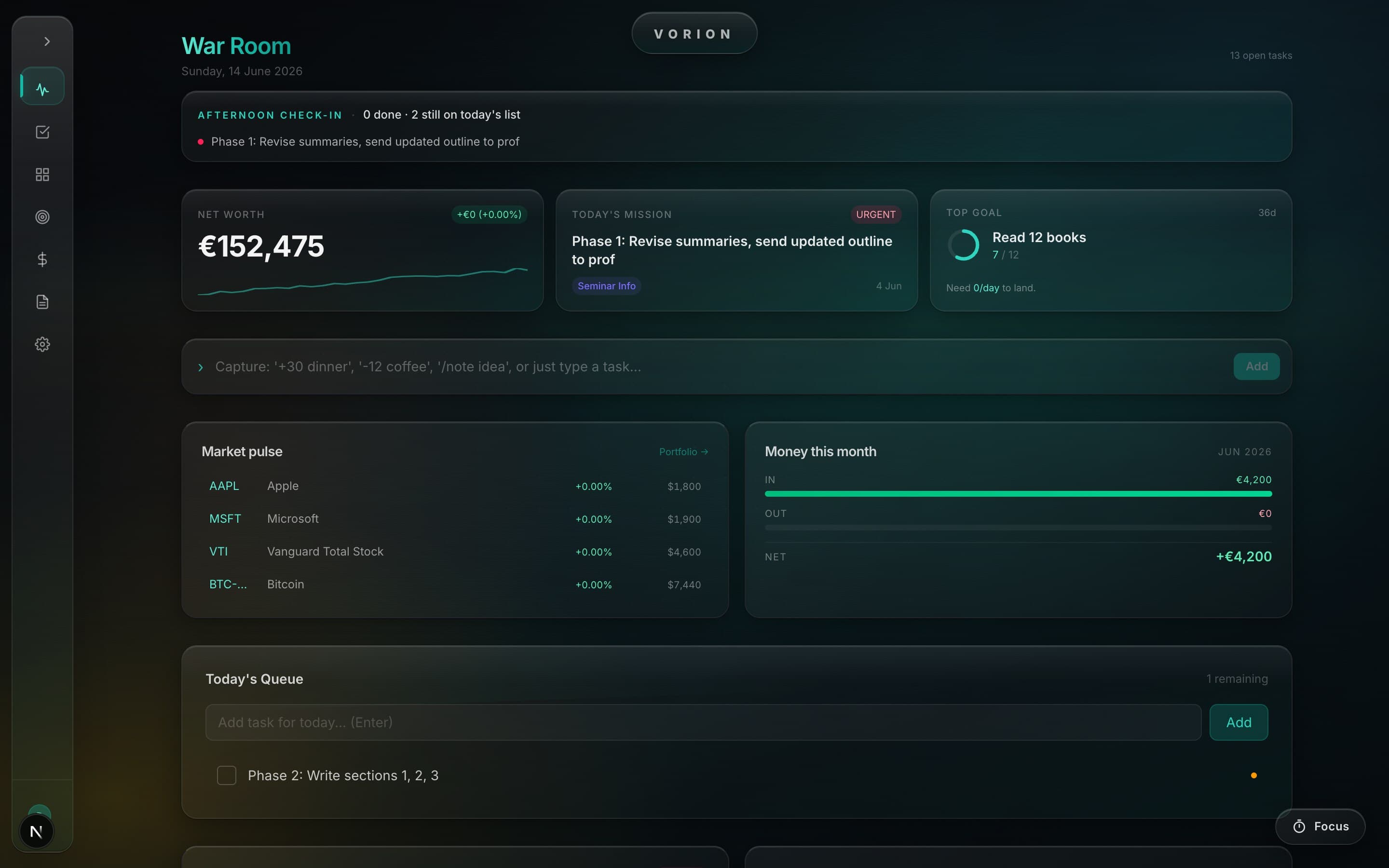Click the €152,475 net worth figure

point(261,246)
